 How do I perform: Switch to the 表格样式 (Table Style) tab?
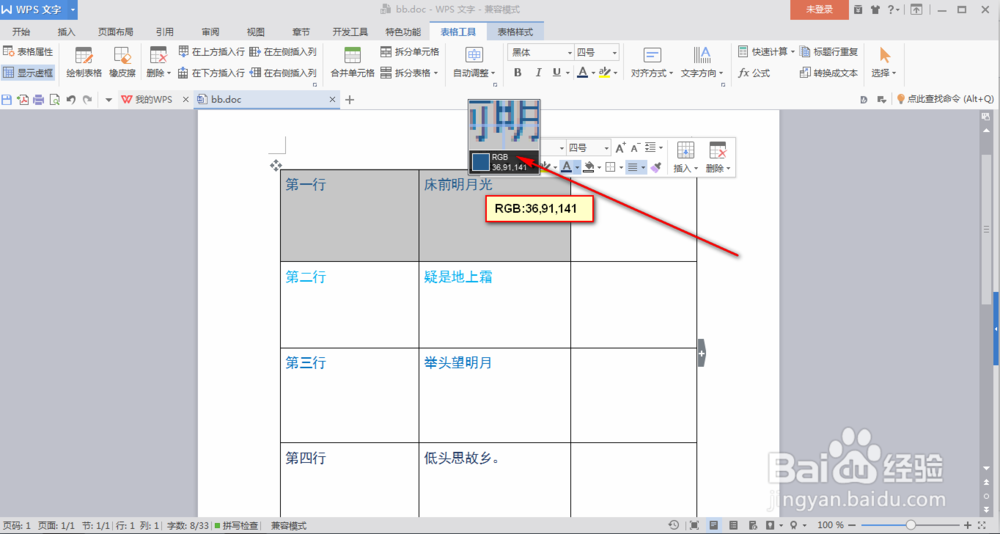515,31
